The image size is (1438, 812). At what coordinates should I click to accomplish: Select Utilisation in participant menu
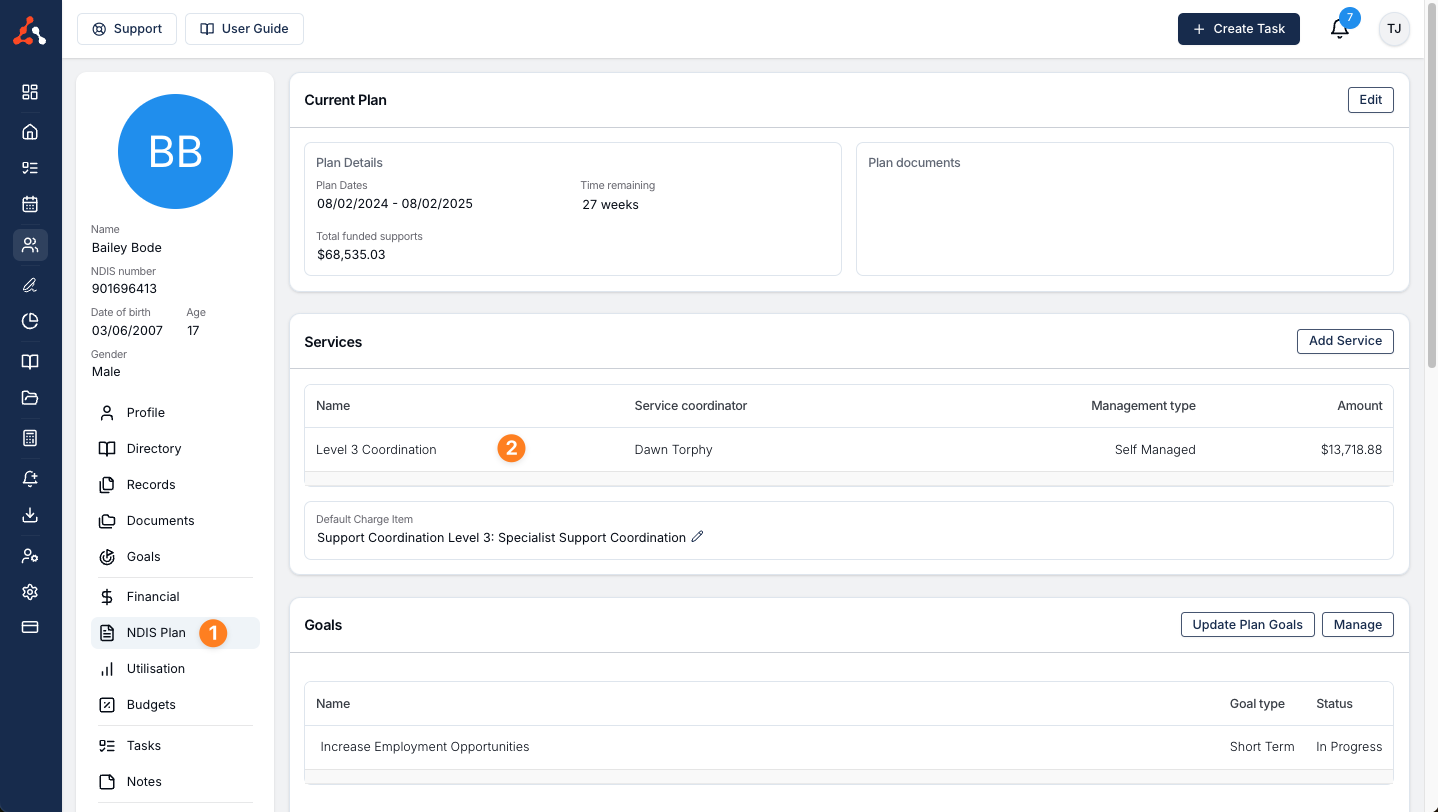click(x=155, y=669)
